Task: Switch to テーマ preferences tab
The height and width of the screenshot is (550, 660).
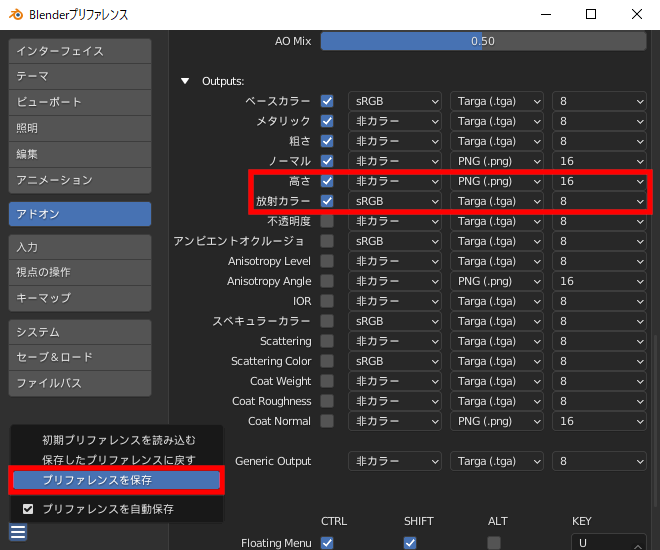Action: 80,77
